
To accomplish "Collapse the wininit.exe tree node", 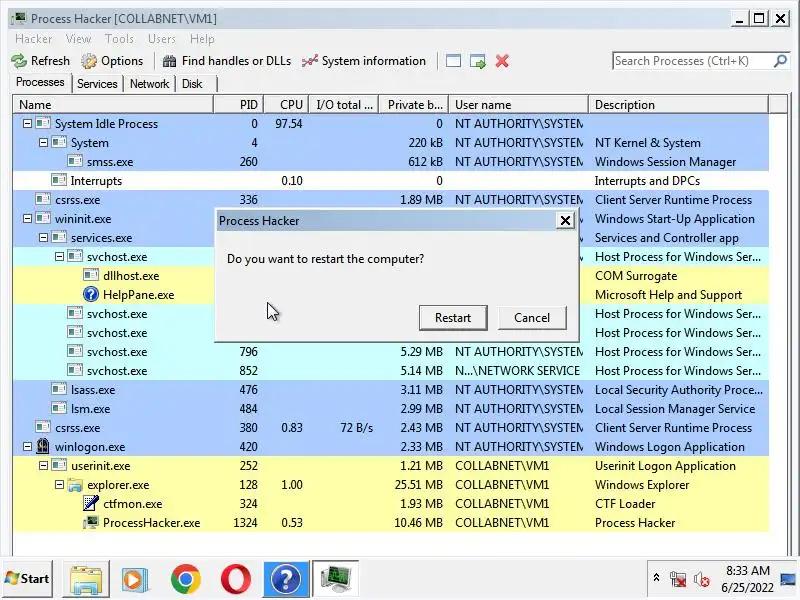I will (x=27, y=218).
